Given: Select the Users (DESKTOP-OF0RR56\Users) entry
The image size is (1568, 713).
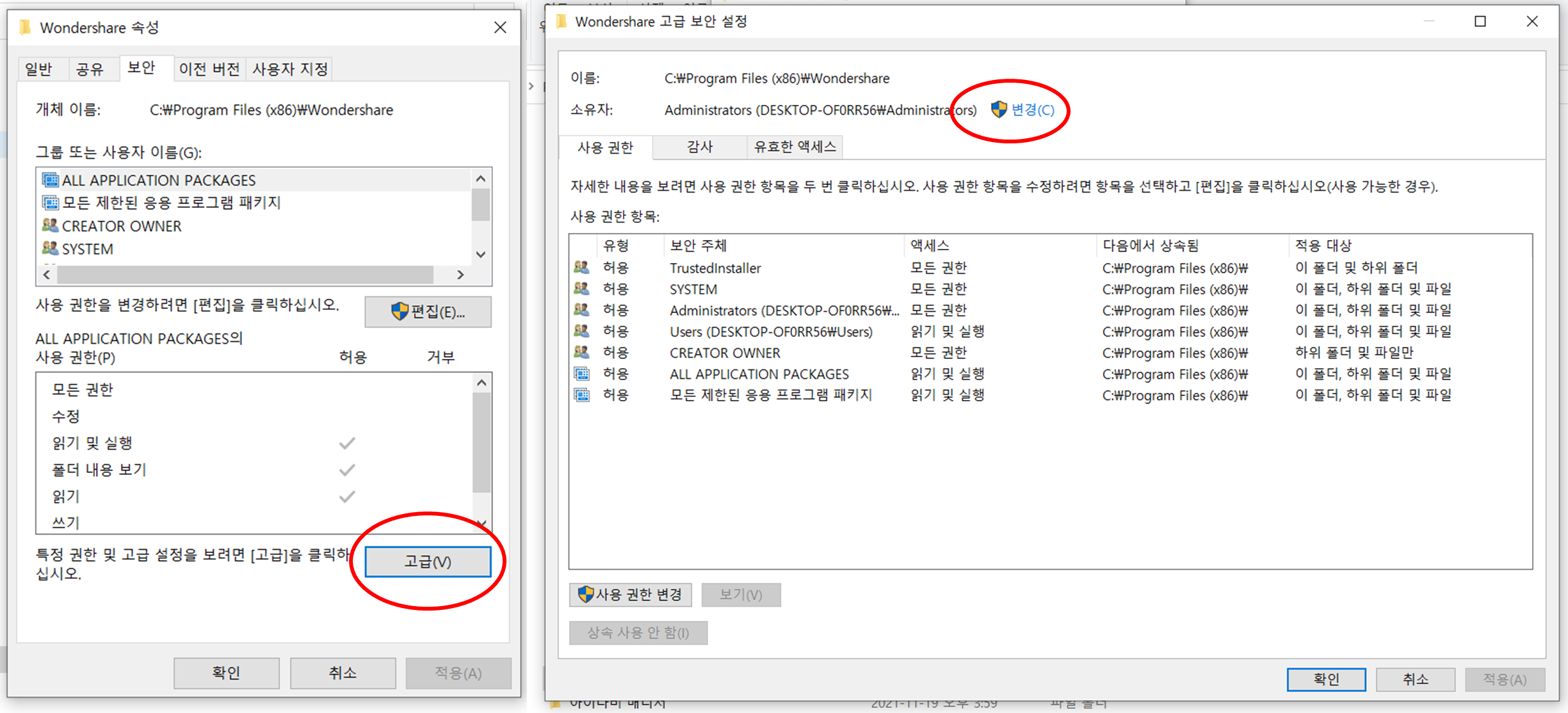Looking at the screenshot, I should (x=1050, y=332).
